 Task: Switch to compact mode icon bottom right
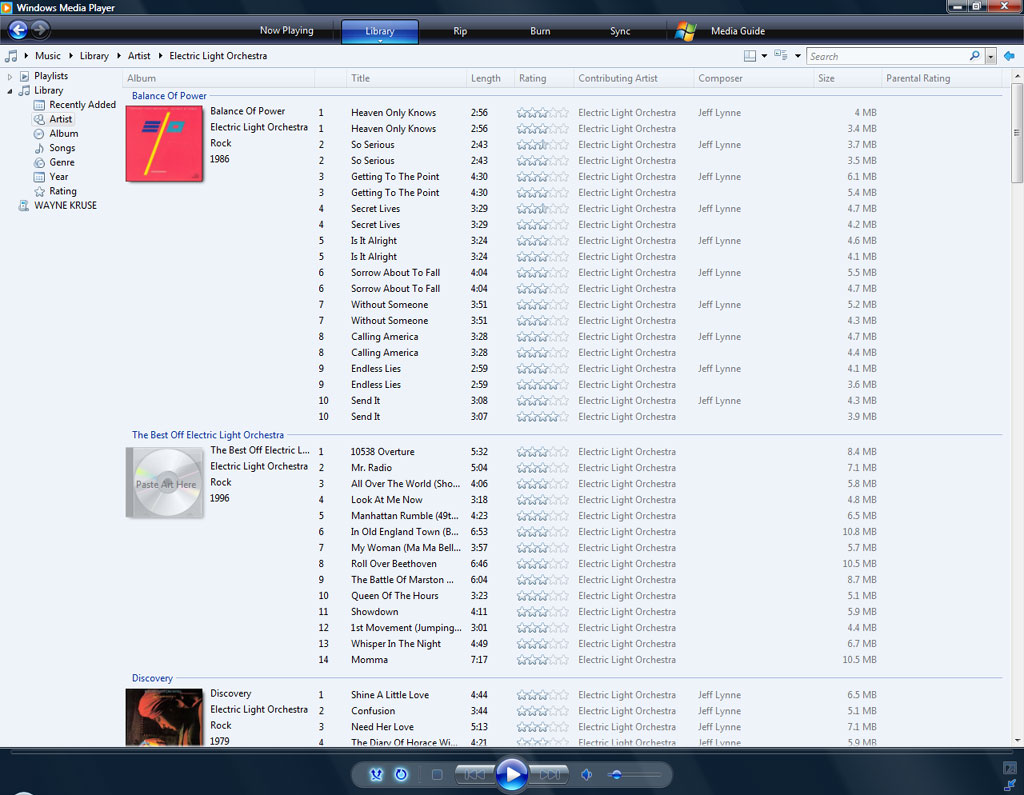pos(1010,784)
